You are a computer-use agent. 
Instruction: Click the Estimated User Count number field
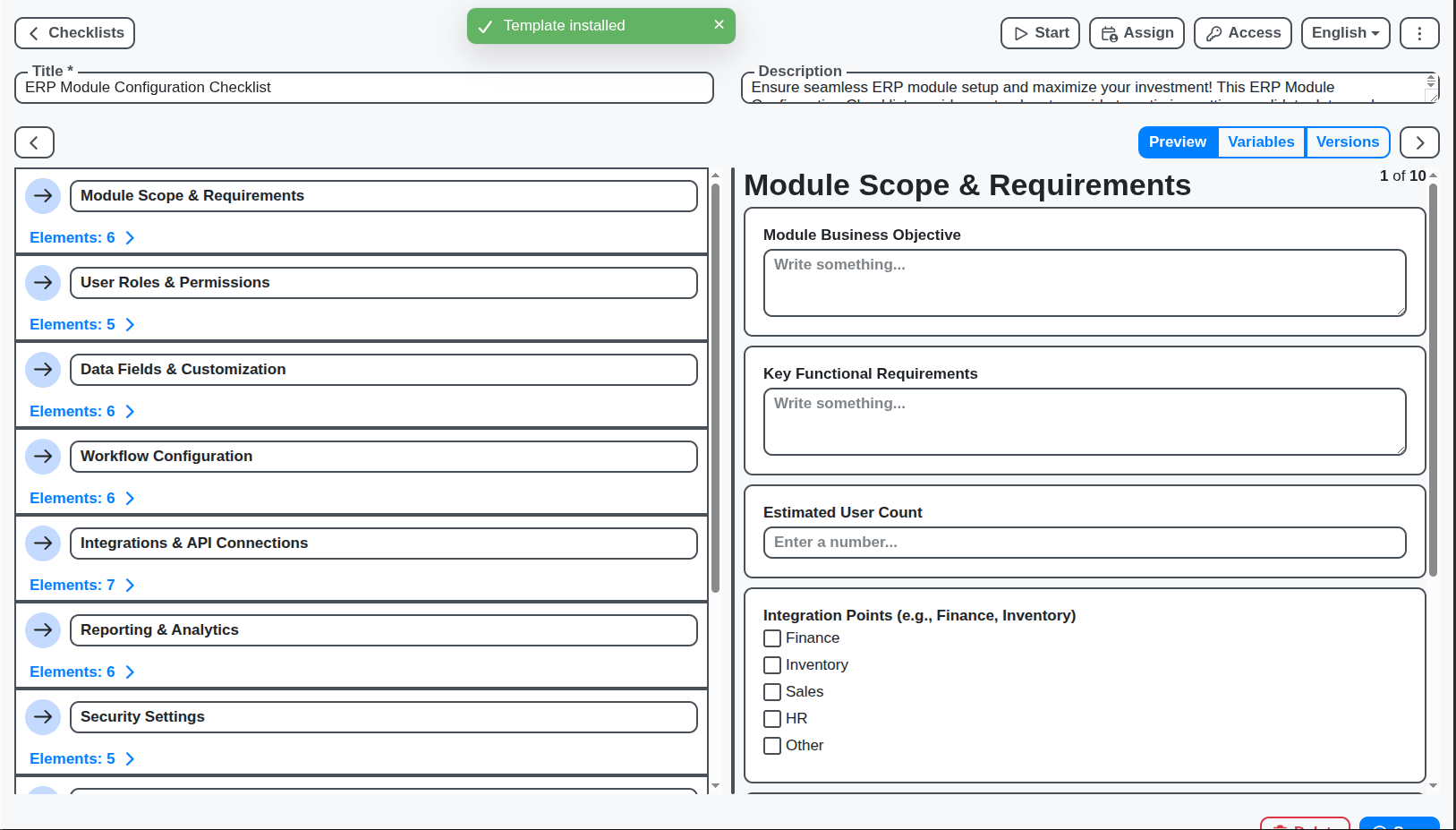pos(1084,542)
